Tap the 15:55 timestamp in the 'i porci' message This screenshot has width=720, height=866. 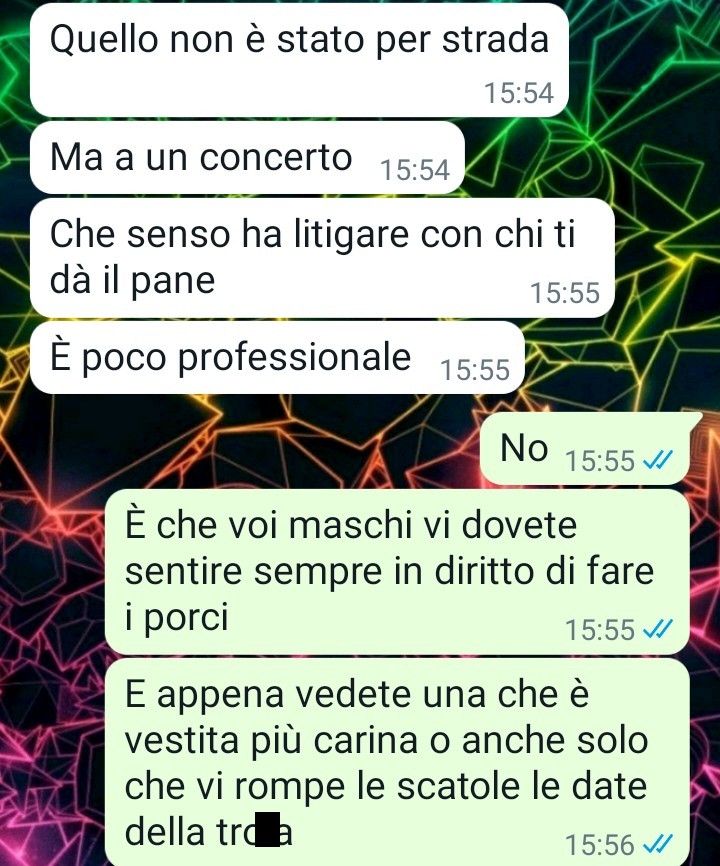tap(600, 629)
